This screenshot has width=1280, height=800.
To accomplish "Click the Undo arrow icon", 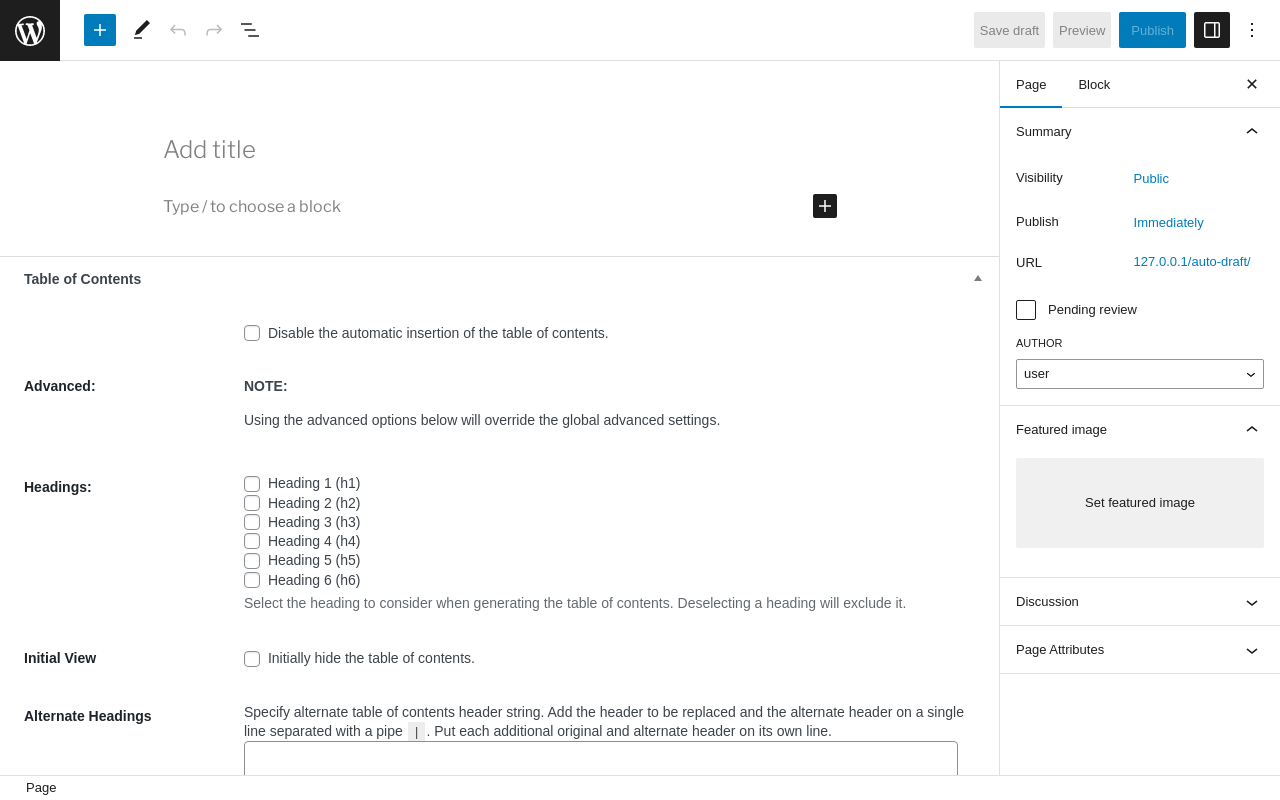I will click(178, 30).
